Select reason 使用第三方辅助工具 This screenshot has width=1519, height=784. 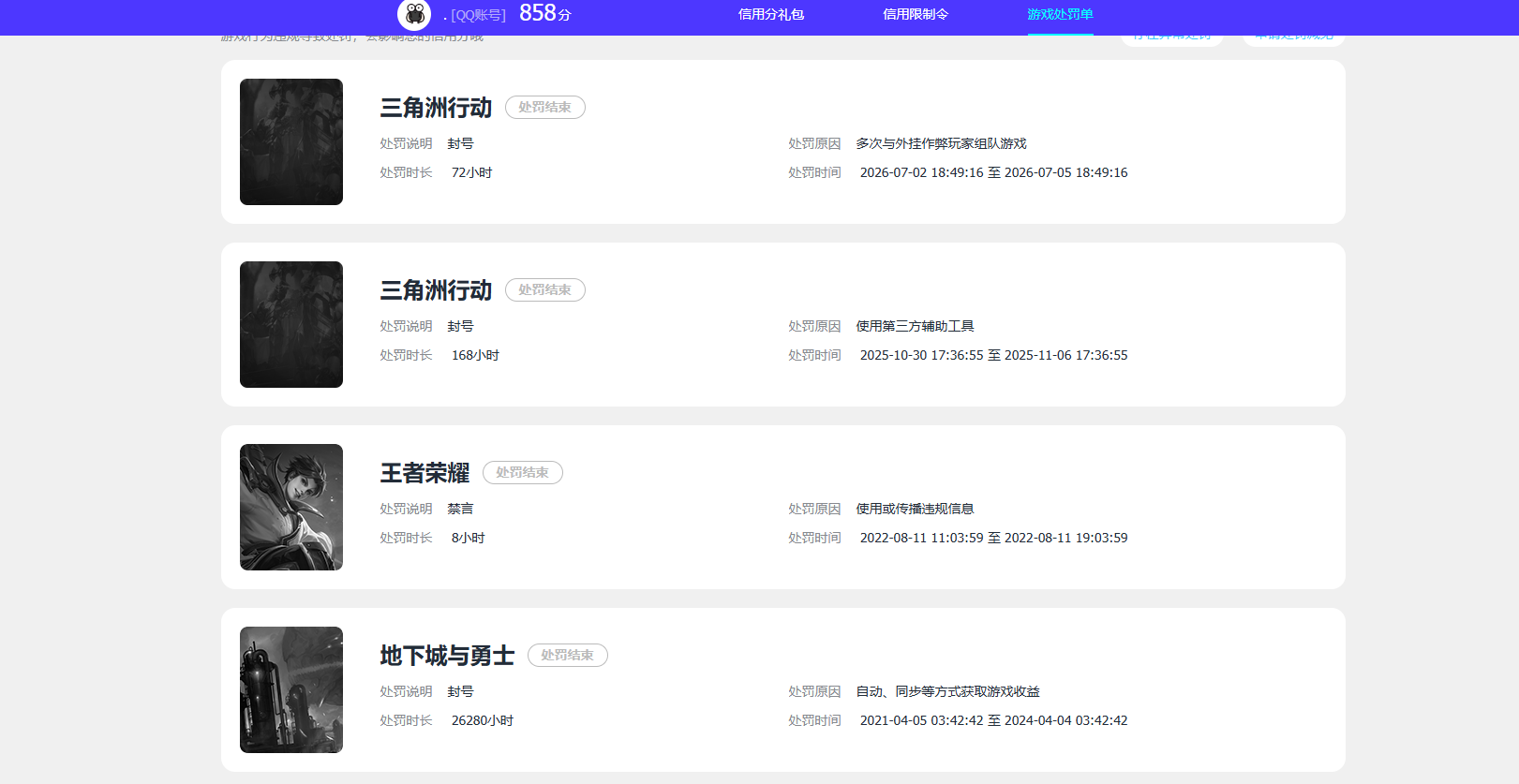coord(915,327)
